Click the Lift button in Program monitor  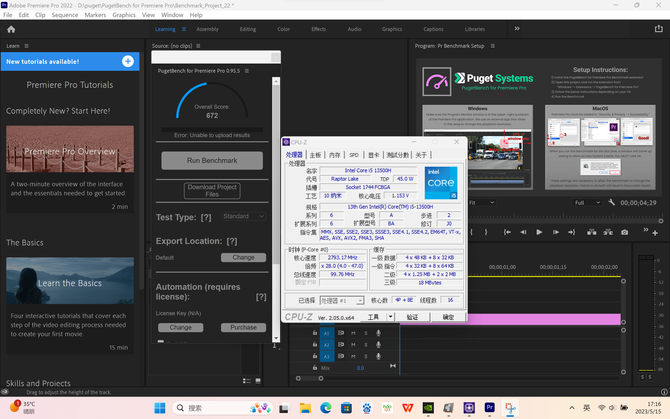pos(592,232)
